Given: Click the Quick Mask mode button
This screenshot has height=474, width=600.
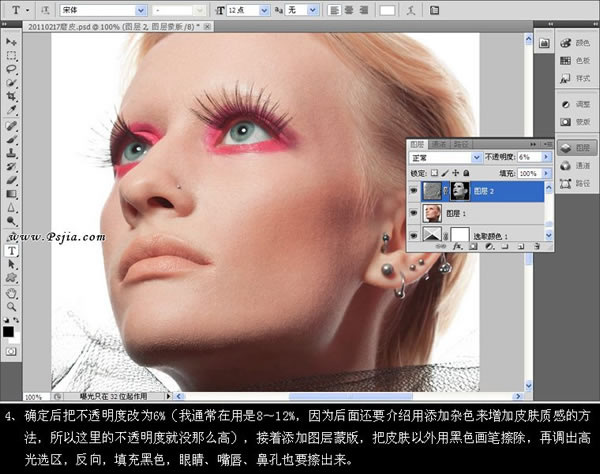Looking at the screenshot, I should [x=11, y=351].
